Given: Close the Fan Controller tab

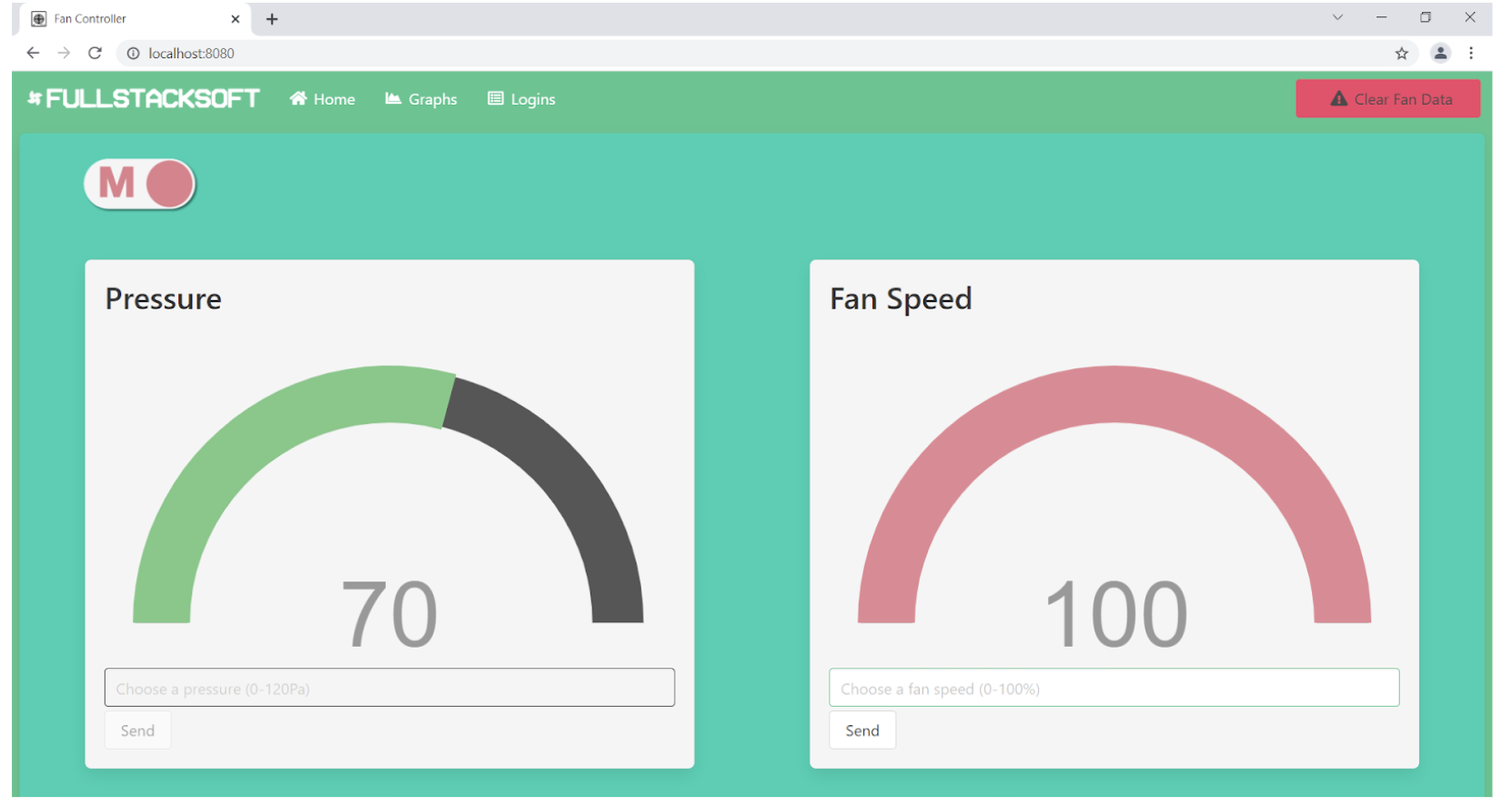Looking at the screenshot, I should pos(236,18).
